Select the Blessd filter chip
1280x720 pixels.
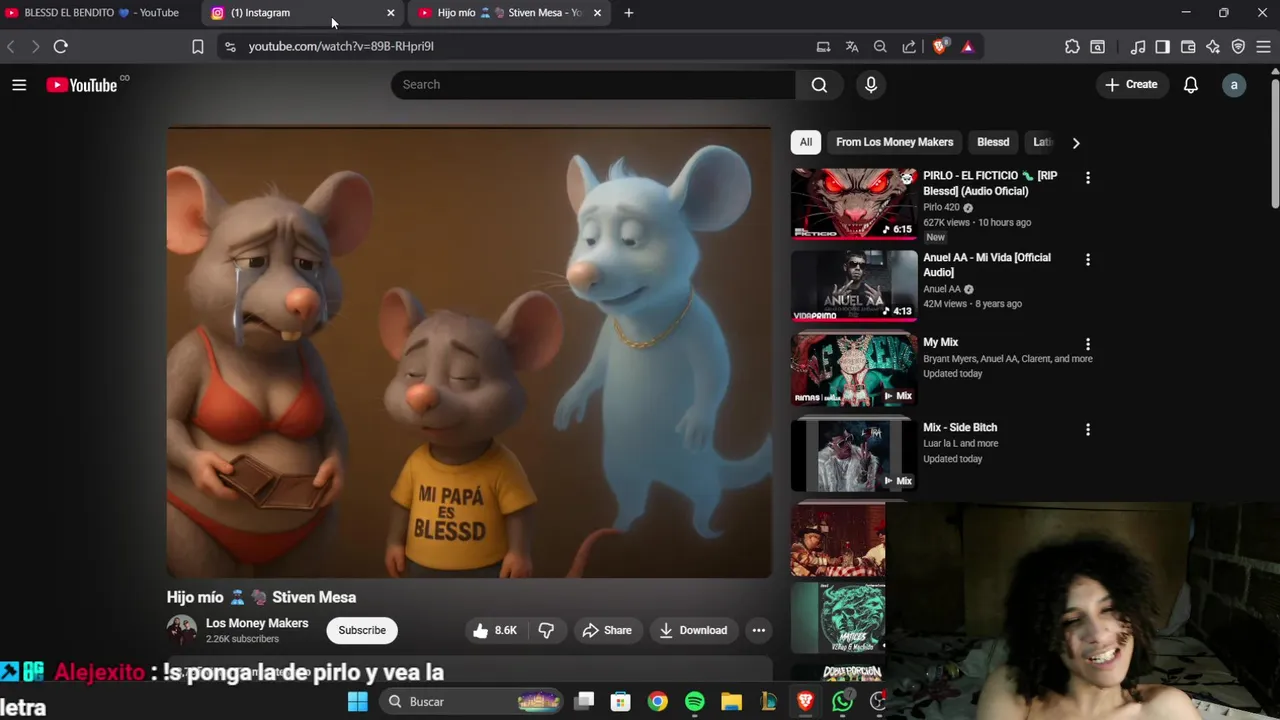(993, 142)
